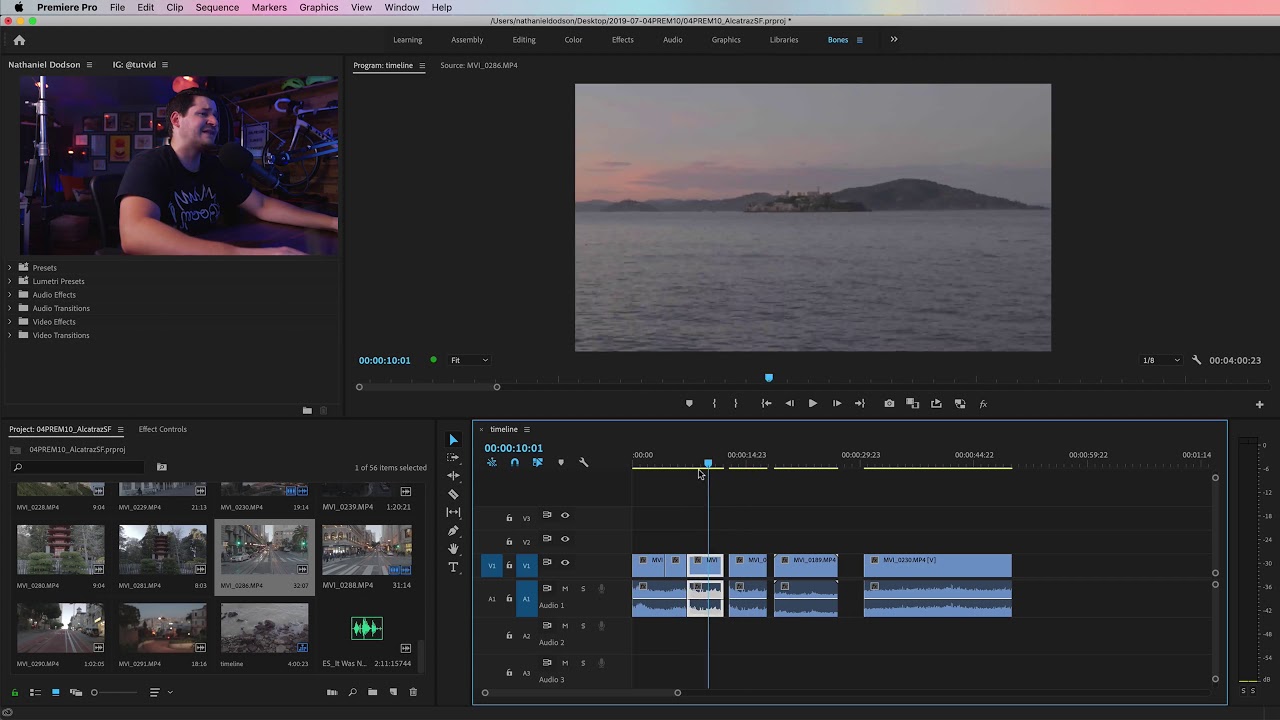
Task: Toggle Snap in timeline magnet icon
Action: tap(514, 462)
